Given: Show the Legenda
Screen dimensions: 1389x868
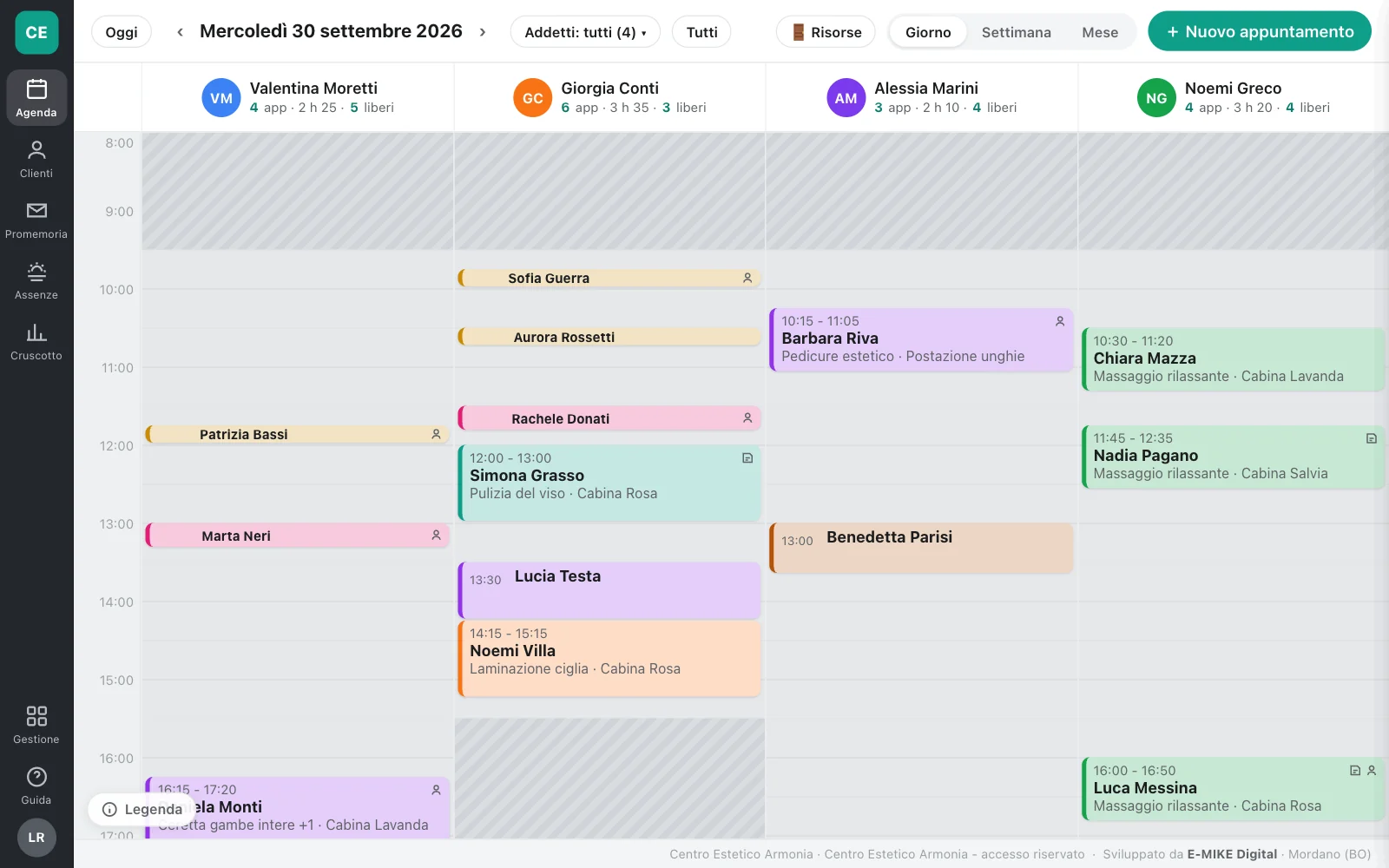Looking at the screenshot, I should [x=142, y=809].
